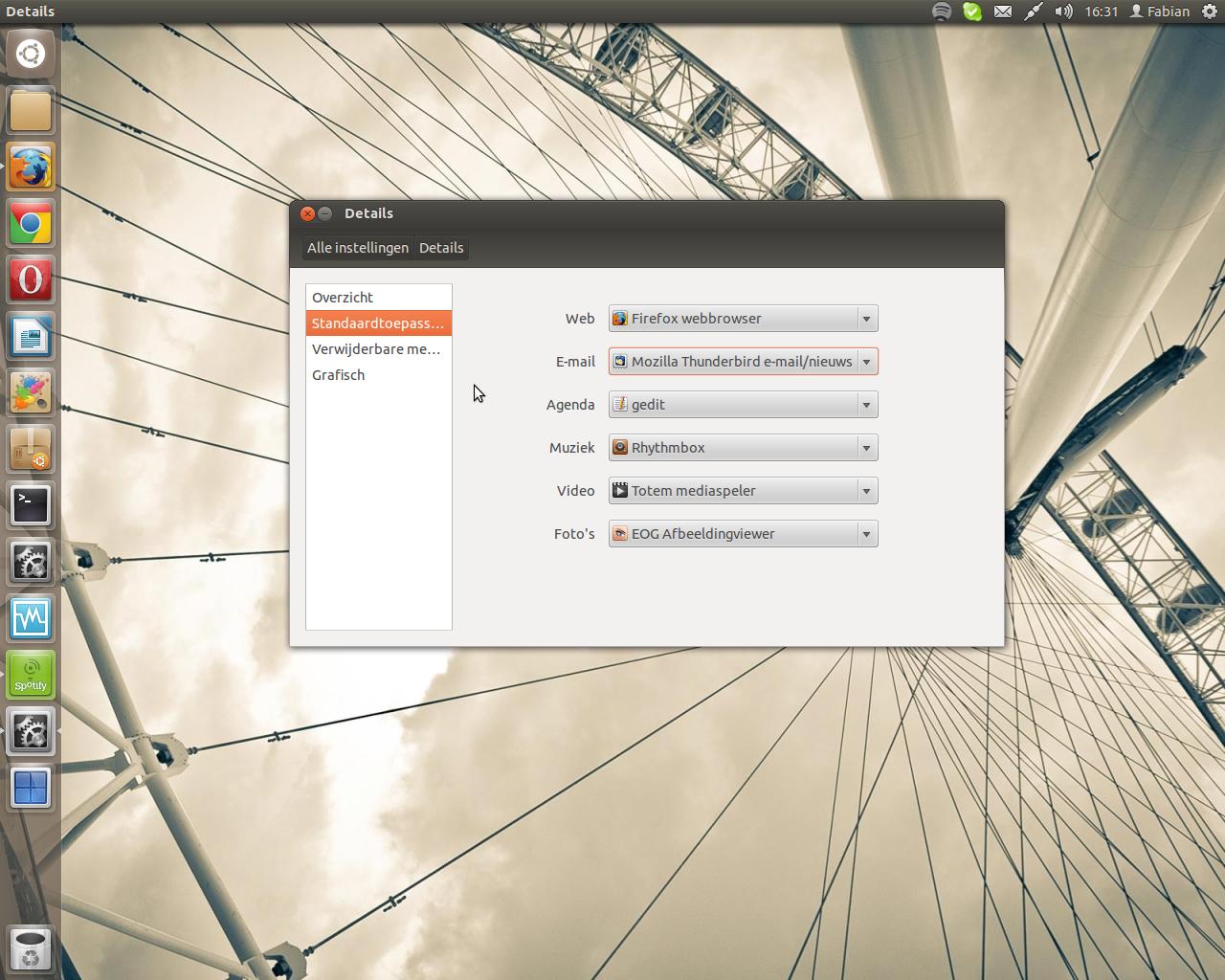Open the Web default browser dropdown
Image resolution: width=1225 pixels, height=980 pixels.
point(744,319)
